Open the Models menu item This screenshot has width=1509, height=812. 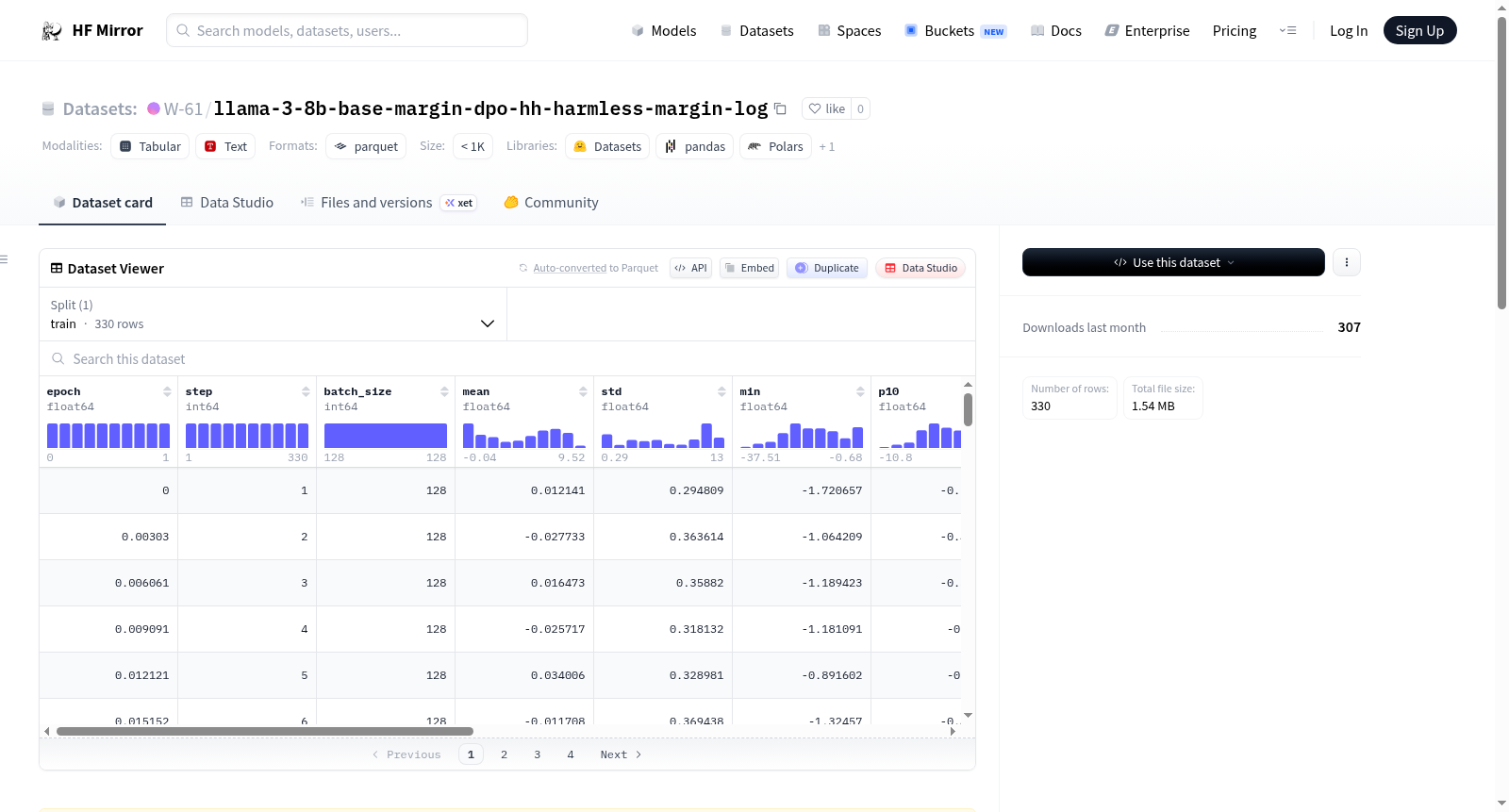click(664, 31)
